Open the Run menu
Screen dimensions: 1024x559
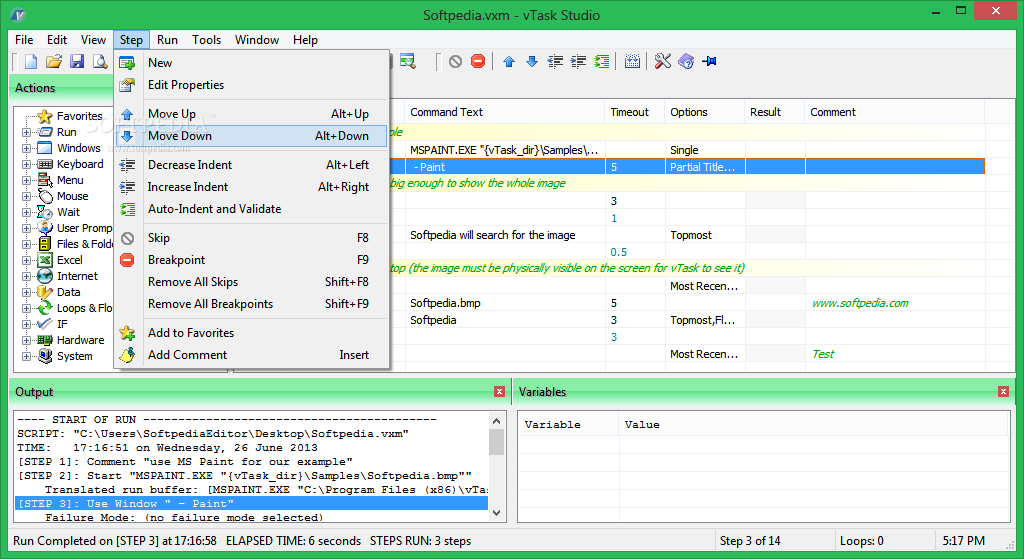coord(167,40)
